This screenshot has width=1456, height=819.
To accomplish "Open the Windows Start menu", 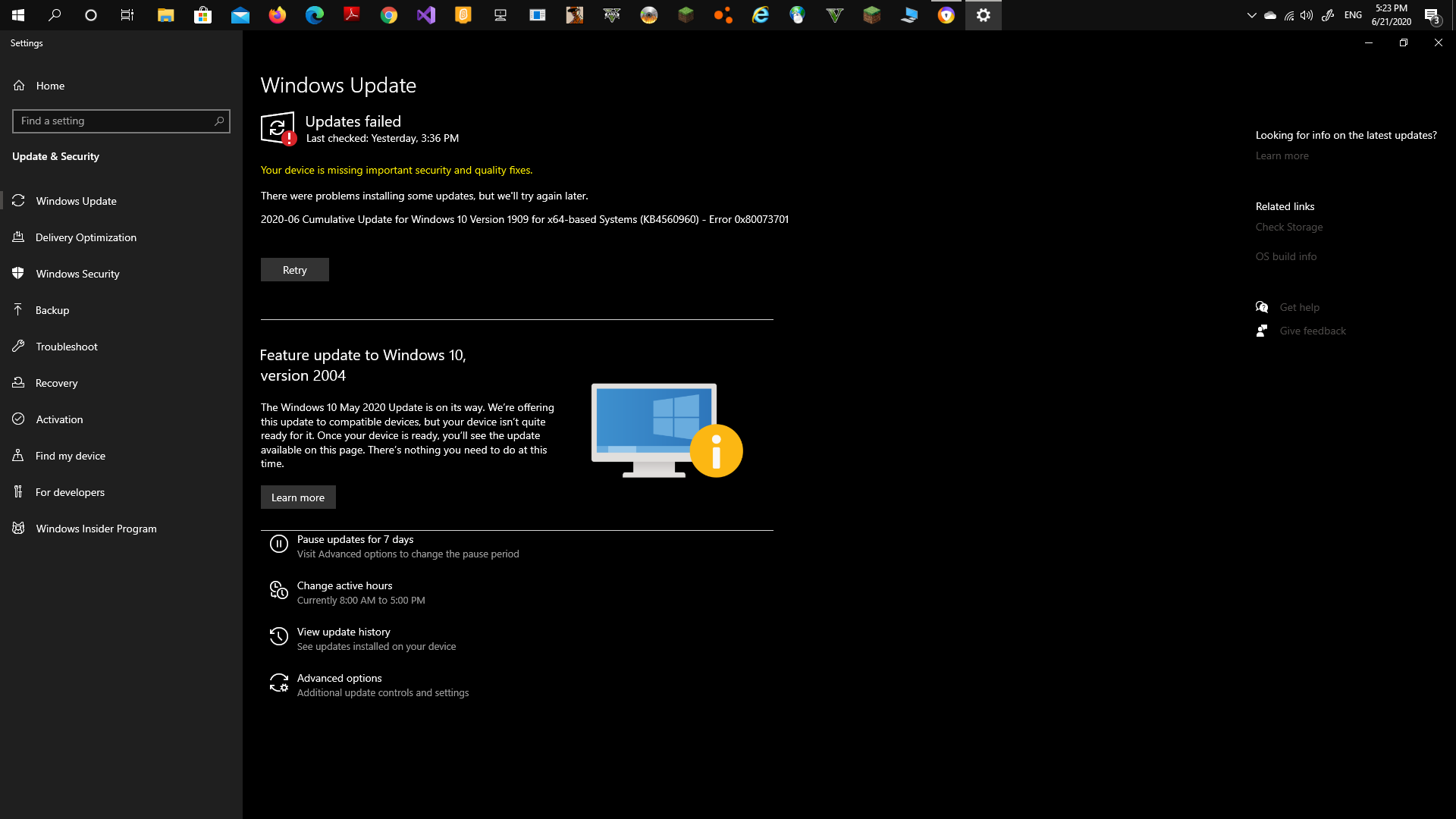I will pos(18,15).
